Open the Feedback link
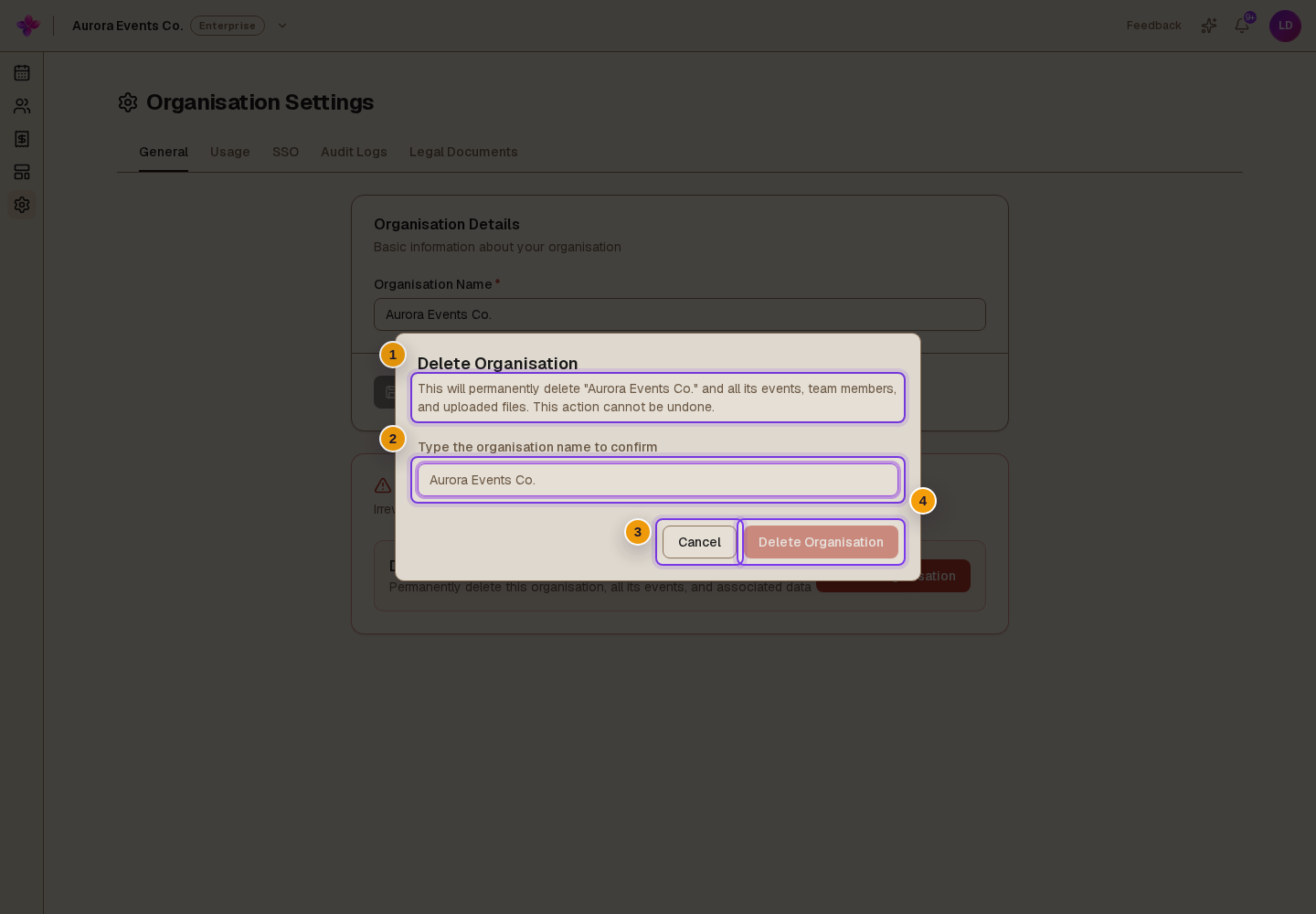1316x914 pixels. 1153,26
